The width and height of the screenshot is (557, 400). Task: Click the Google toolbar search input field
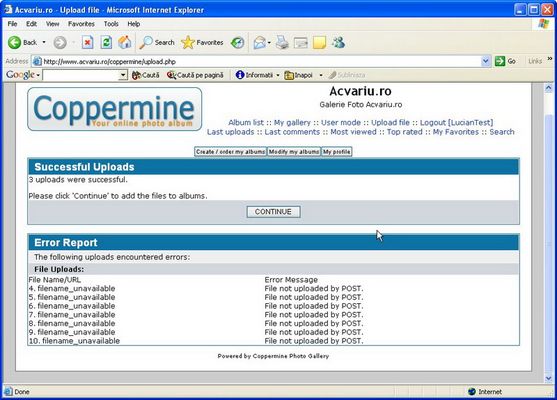coord(81,75)
